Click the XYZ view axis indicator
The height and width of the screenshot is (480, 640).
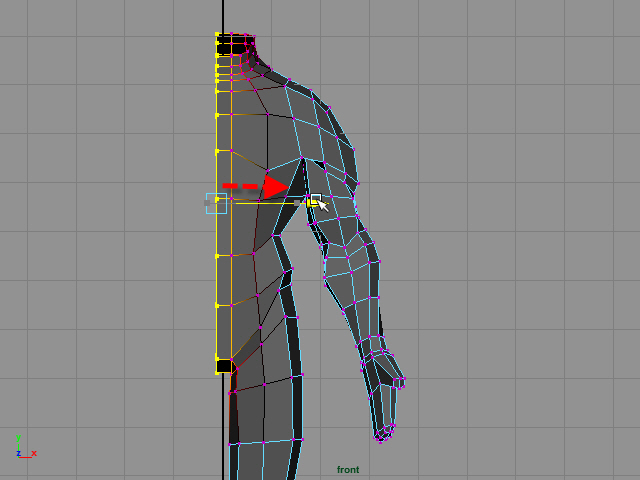[x=26, y=447]
